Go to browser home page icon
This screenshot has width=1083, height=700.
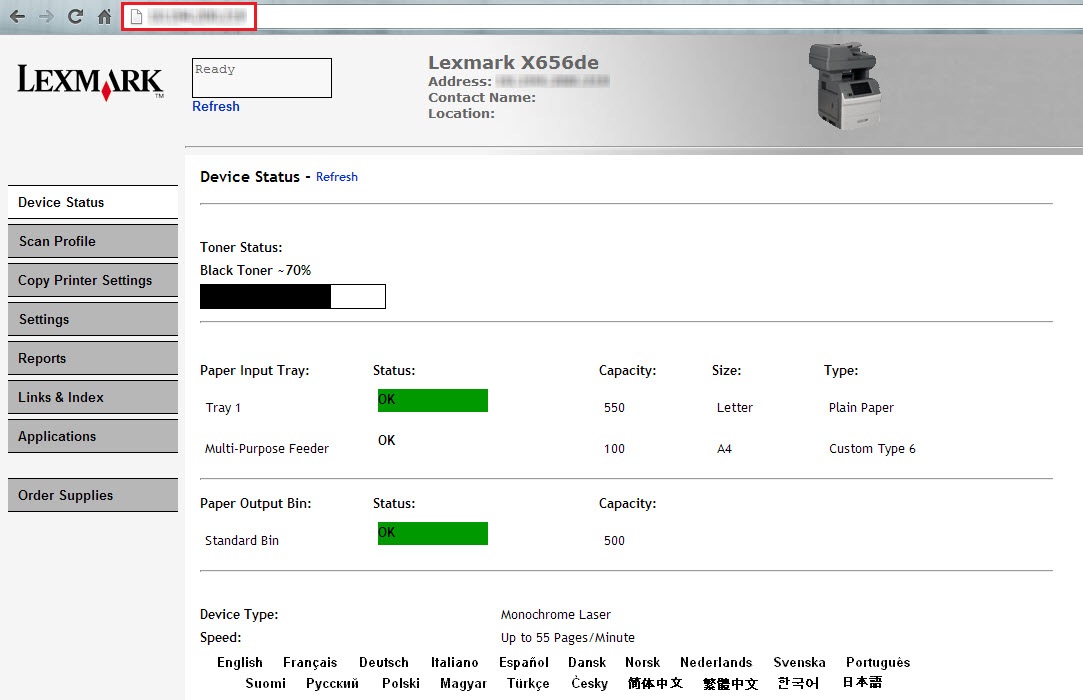click(104, 17)
